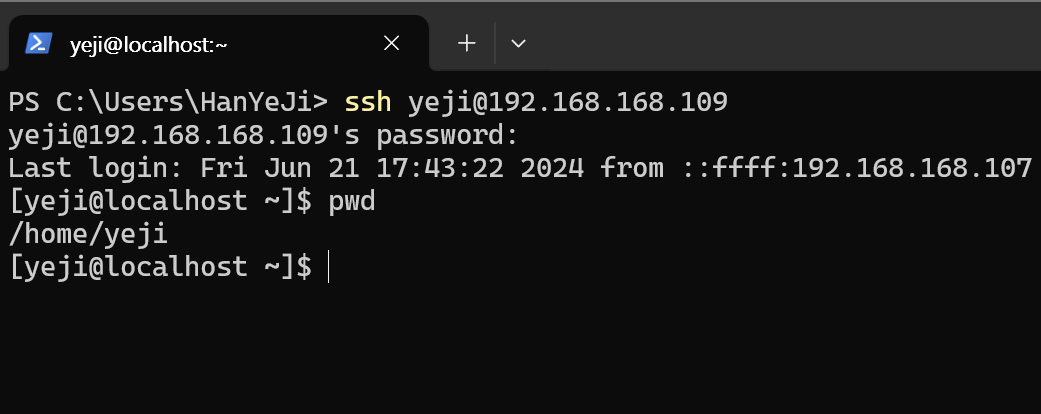Click the pwd command text

pos(352,202)
